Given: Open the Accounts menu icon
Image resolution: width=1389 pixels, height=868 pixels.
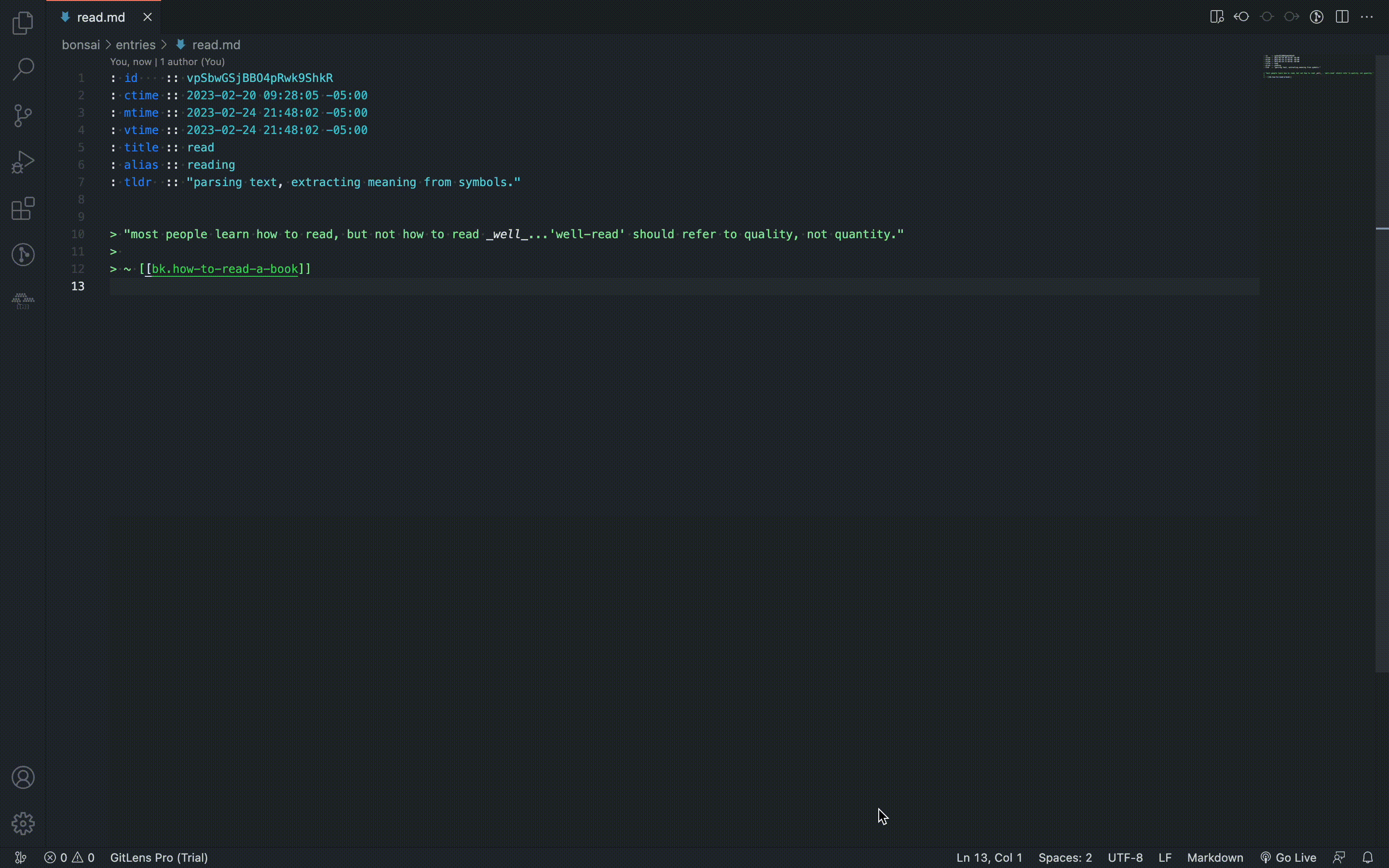Looking at the screenshot, I should [x=23, y=777].
